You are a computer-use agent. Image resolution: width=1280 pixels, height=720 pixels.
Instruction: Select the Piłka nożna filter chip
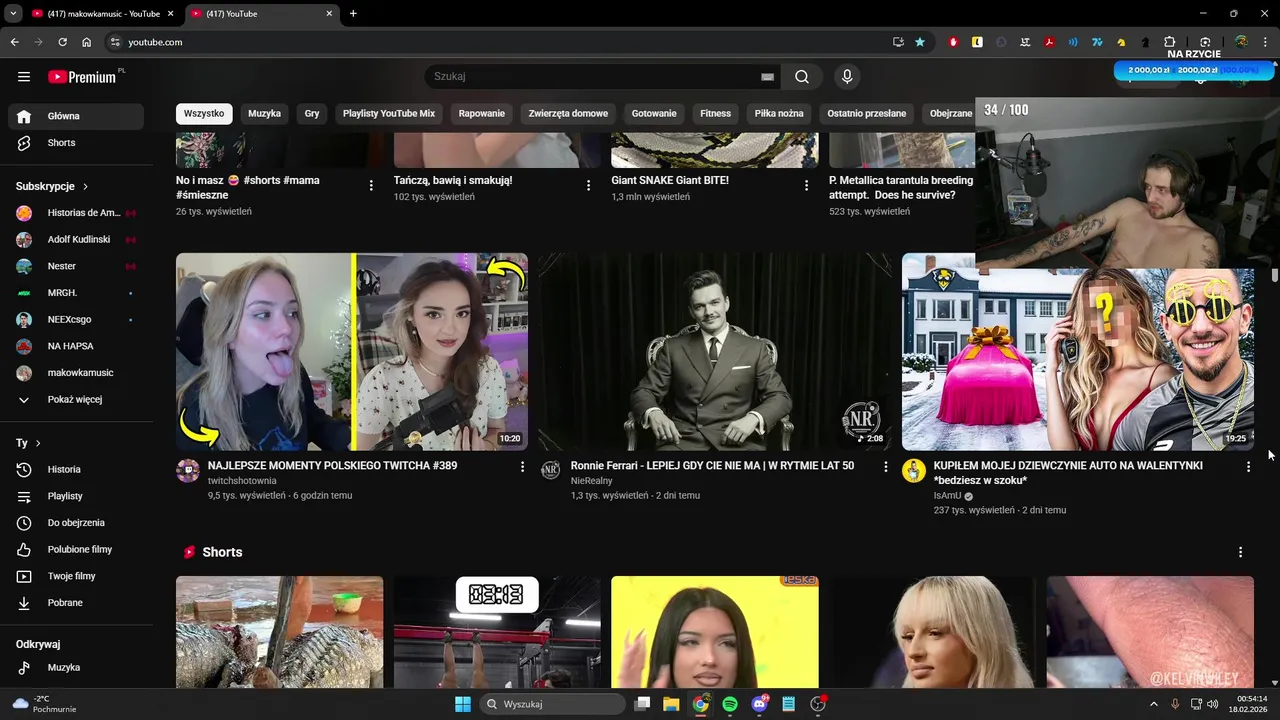pos(779,113)
